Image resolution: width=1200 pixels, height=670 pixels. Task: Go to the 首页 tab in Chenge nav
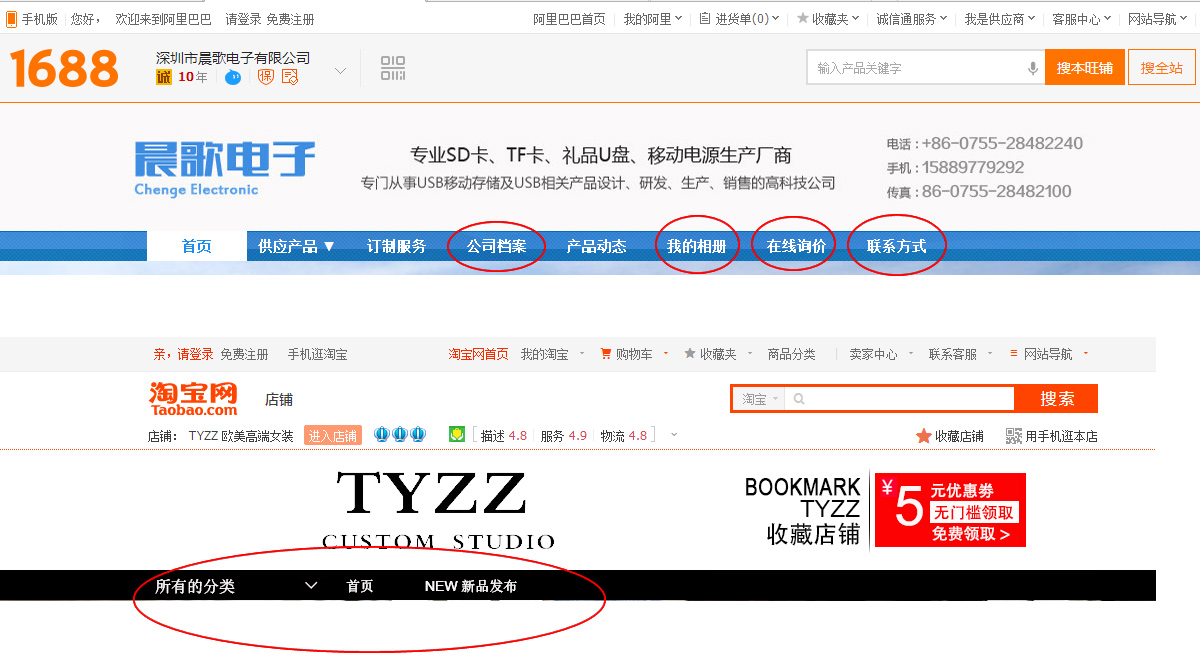pyautogui.click(x=197, y=246)
